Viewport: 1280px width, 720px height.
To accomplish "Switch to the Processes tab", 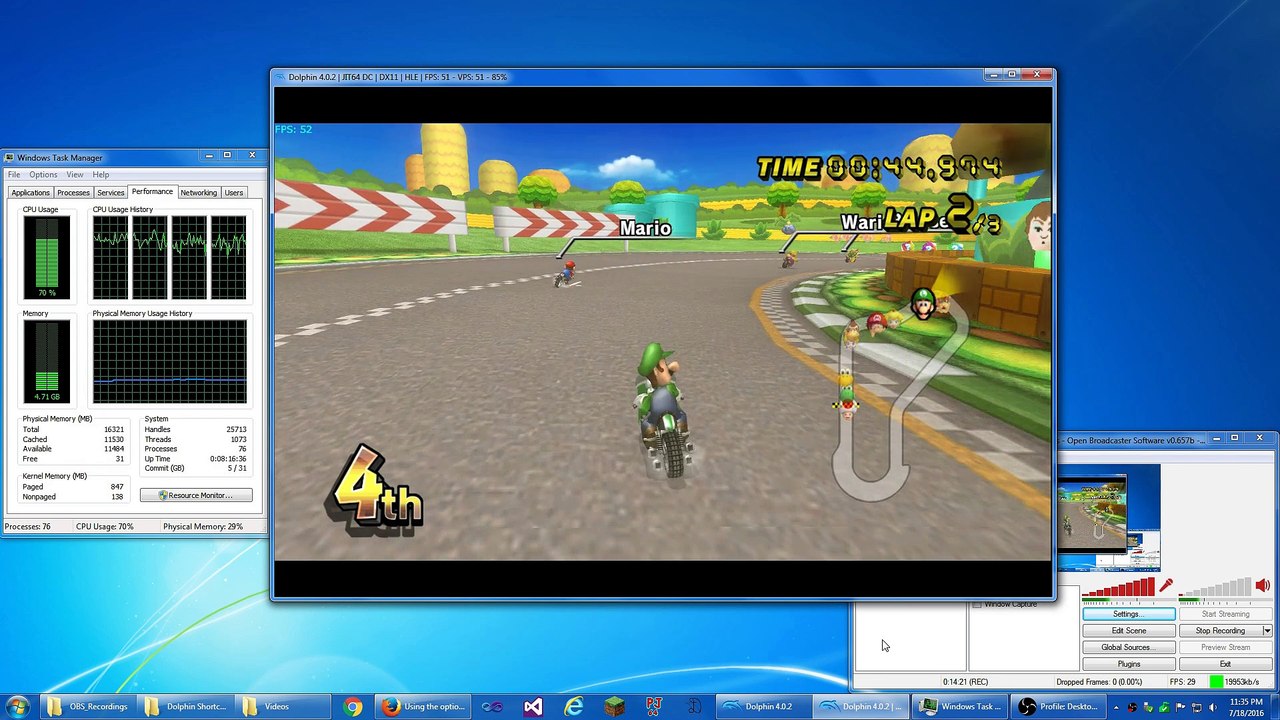I will pos(73,192).
